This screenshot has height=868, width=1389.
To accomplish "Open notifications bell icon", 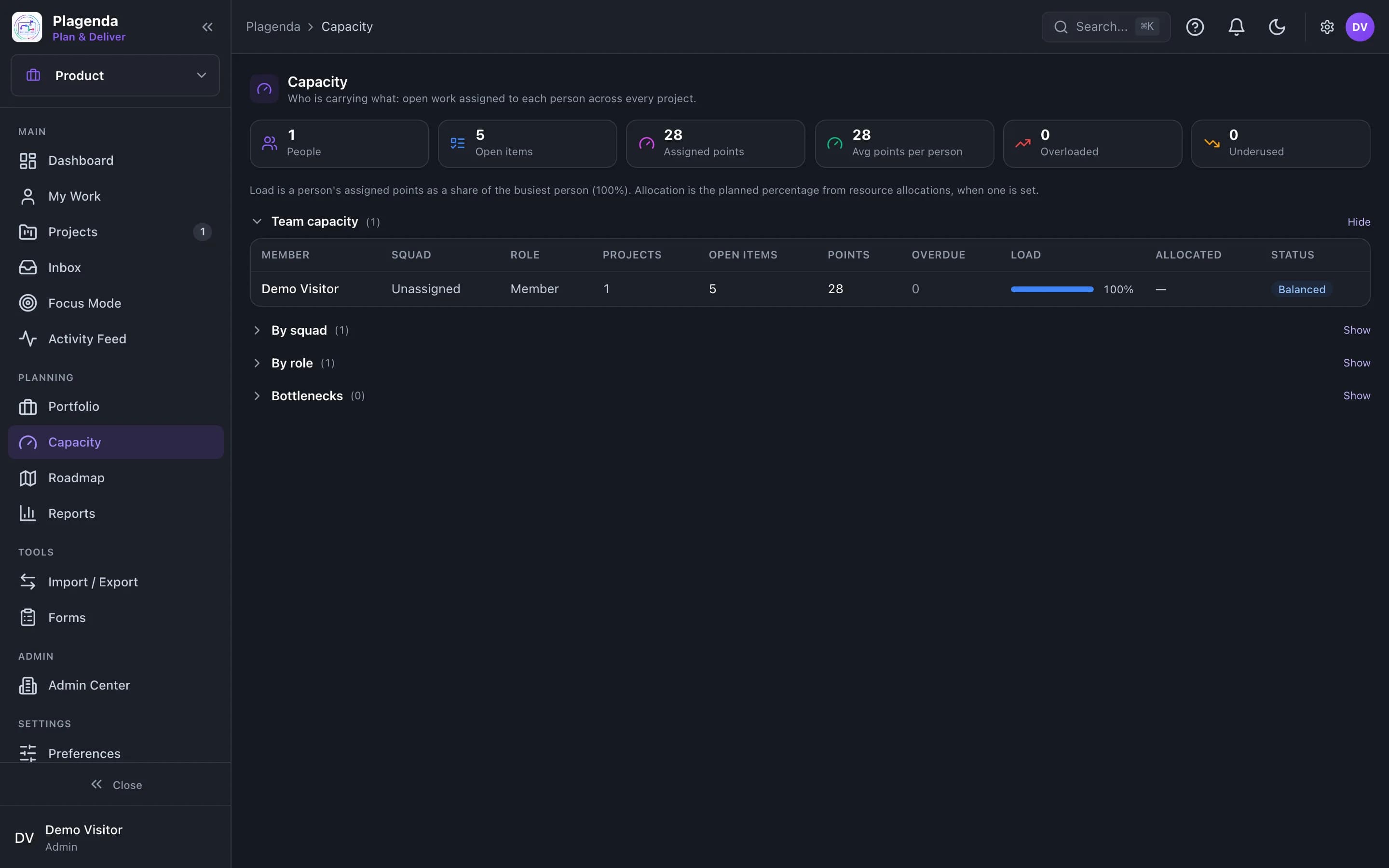I will tap(1236, 27).
